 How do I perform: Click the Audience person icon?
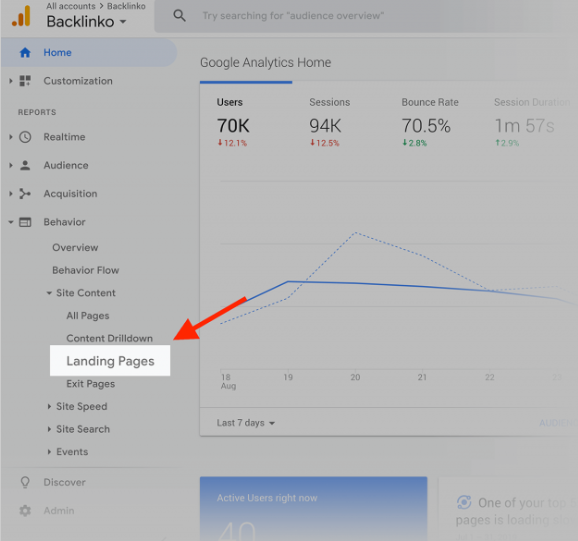click(25, 165)
